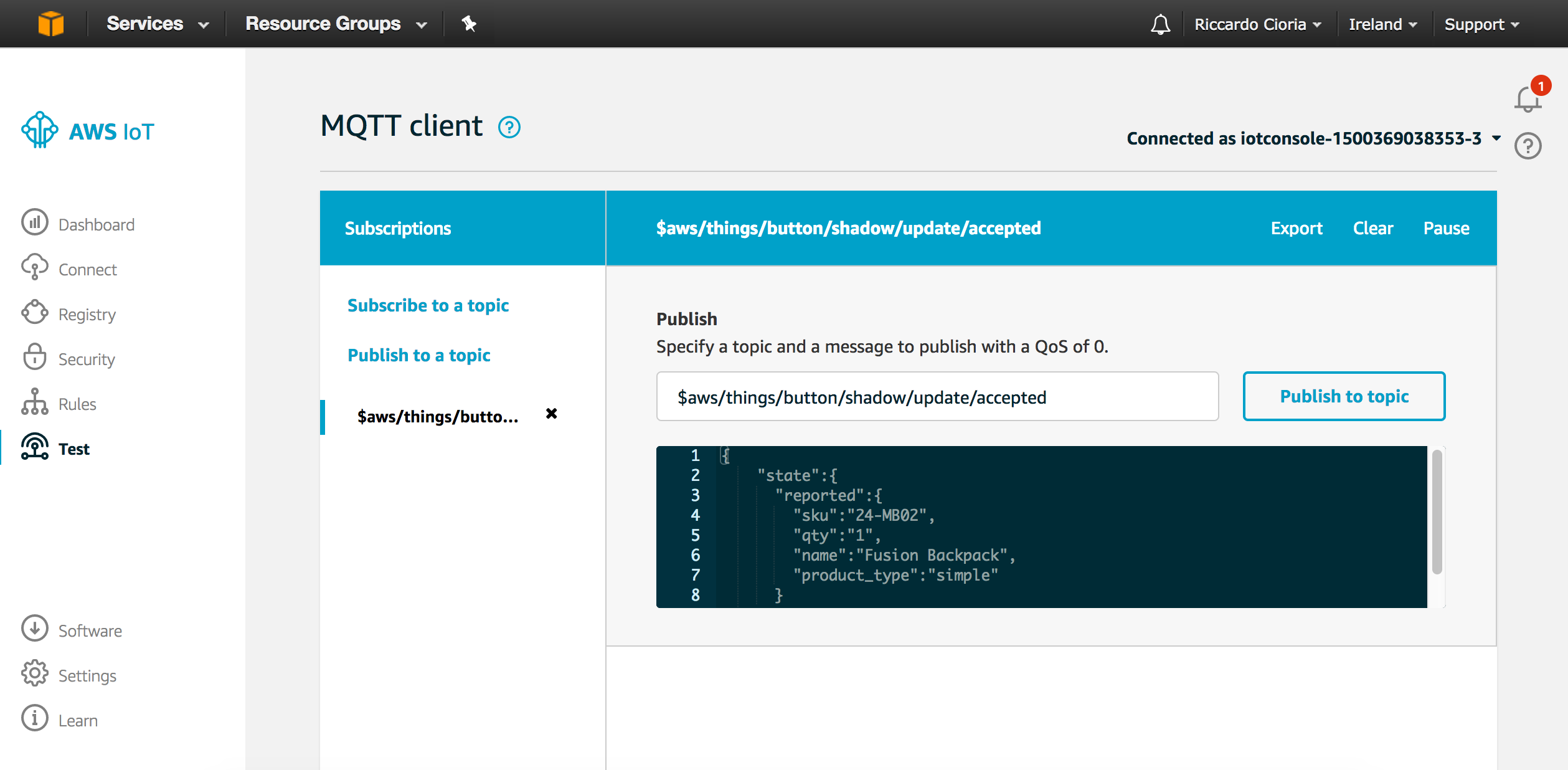This screenshot has height=770, width=1568.
Task: Pause the message stream
Action: tap(1446, 228)
